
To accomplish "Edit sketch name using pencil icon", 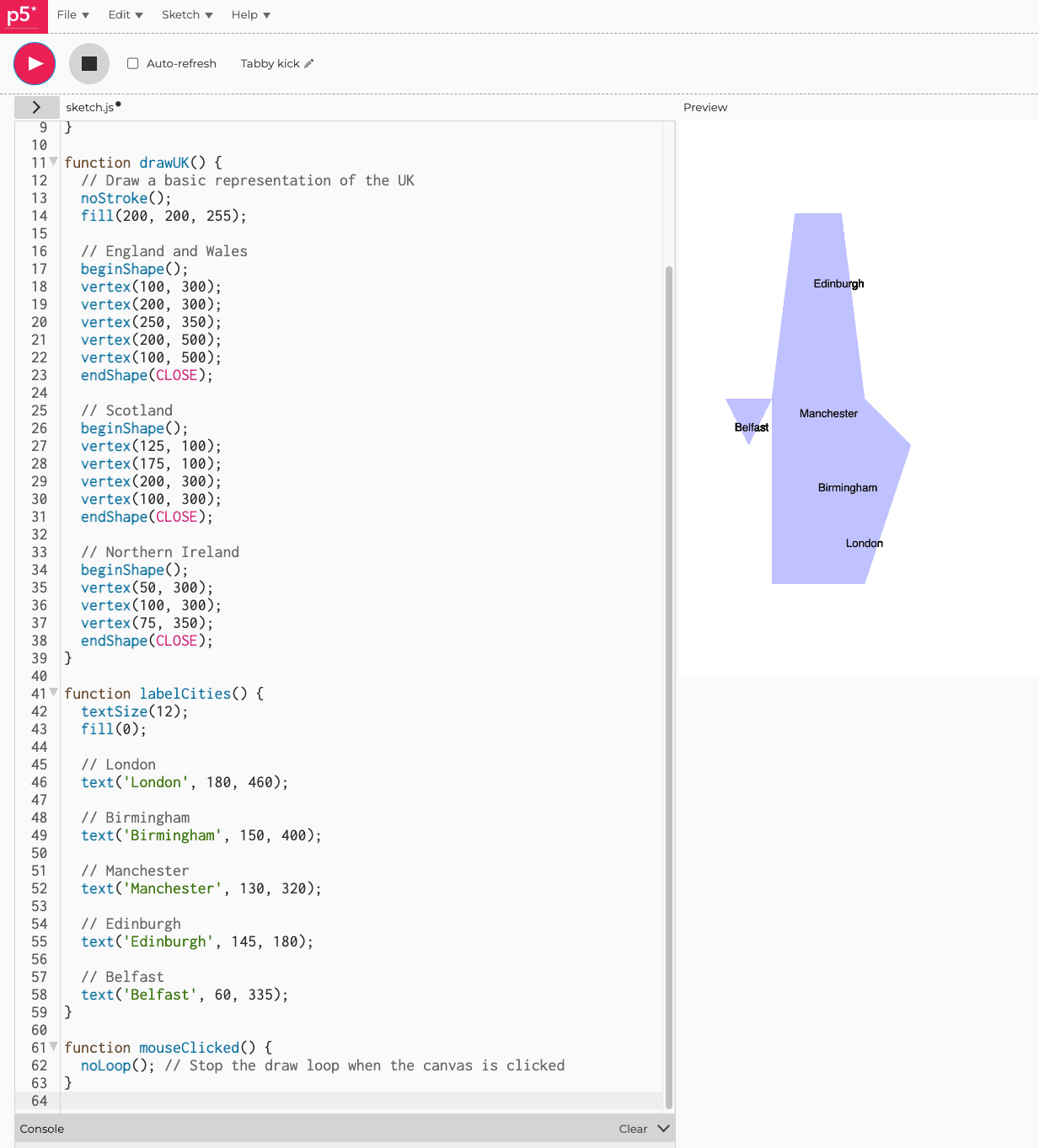I will [308, 63].
